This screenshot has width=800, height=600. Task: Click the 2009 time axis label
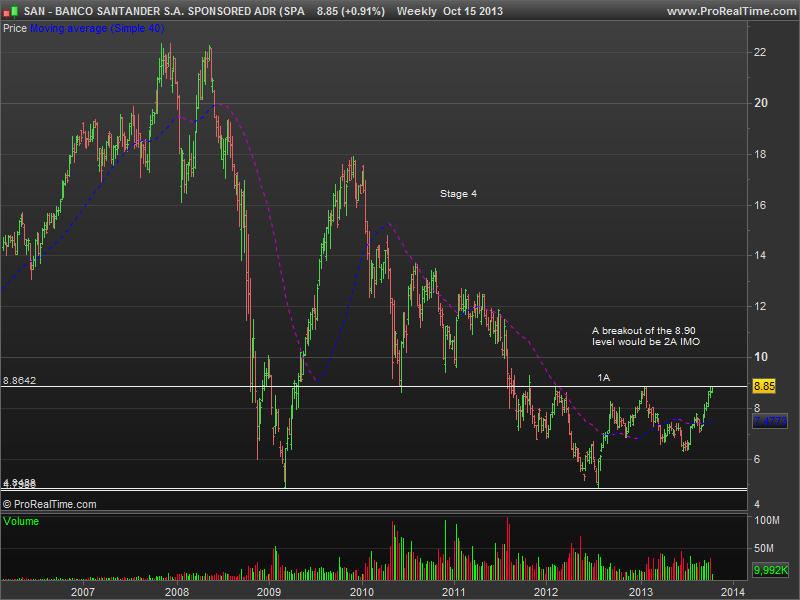tap(269, 592)
